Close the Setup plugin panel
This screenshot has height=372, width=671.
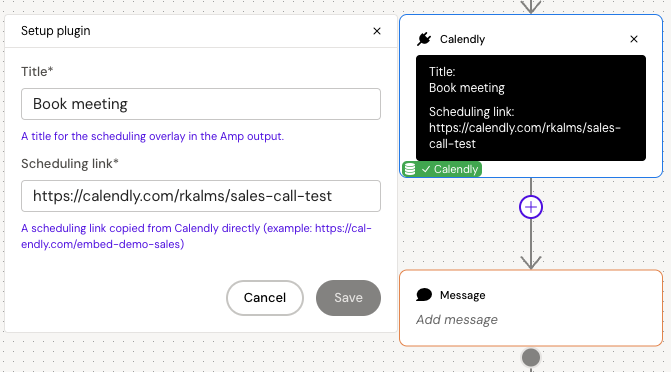pyautogui.click(x=377, y=31)
